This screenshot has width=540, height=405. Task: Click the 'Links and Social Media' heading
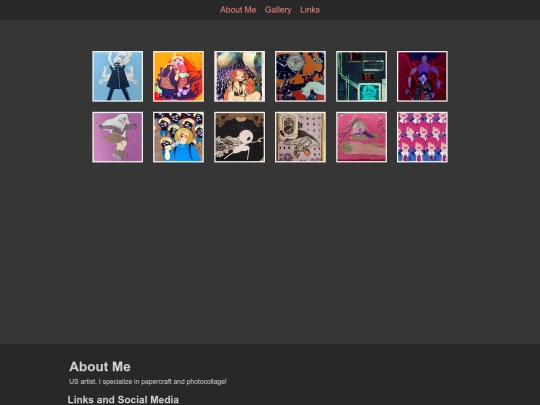tap(123, 400)
